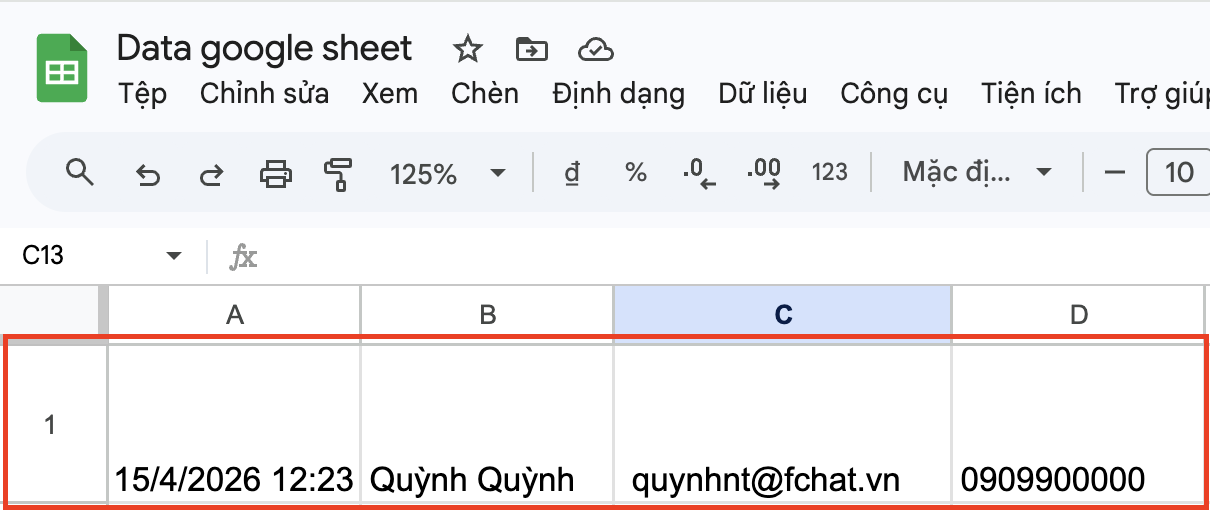Open the search menus magnifier
Screen dimensions: 1210x510
79,173
